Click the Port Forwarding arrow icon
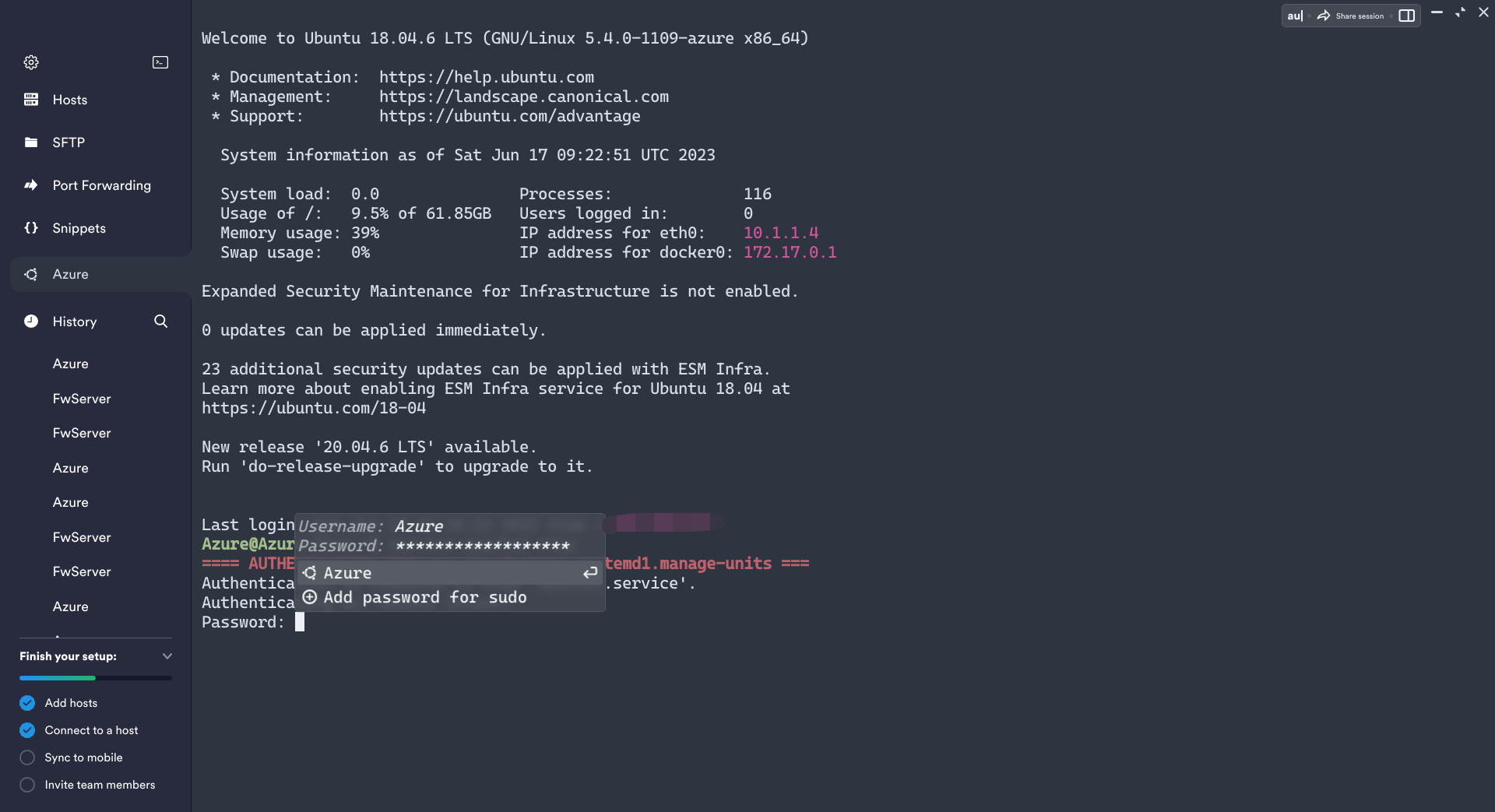 31,185
